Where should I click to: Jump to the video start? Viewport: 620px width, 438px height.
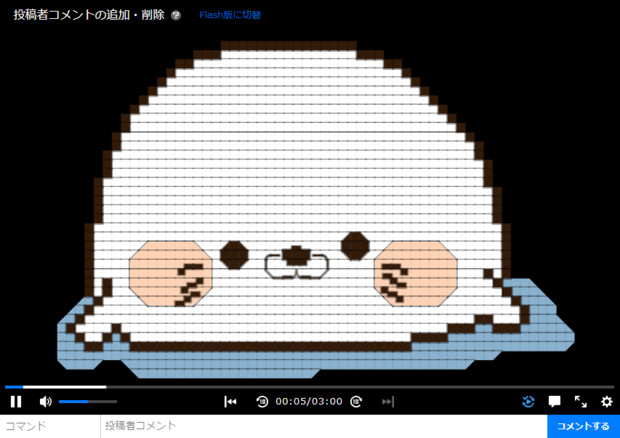pos(230,402)
